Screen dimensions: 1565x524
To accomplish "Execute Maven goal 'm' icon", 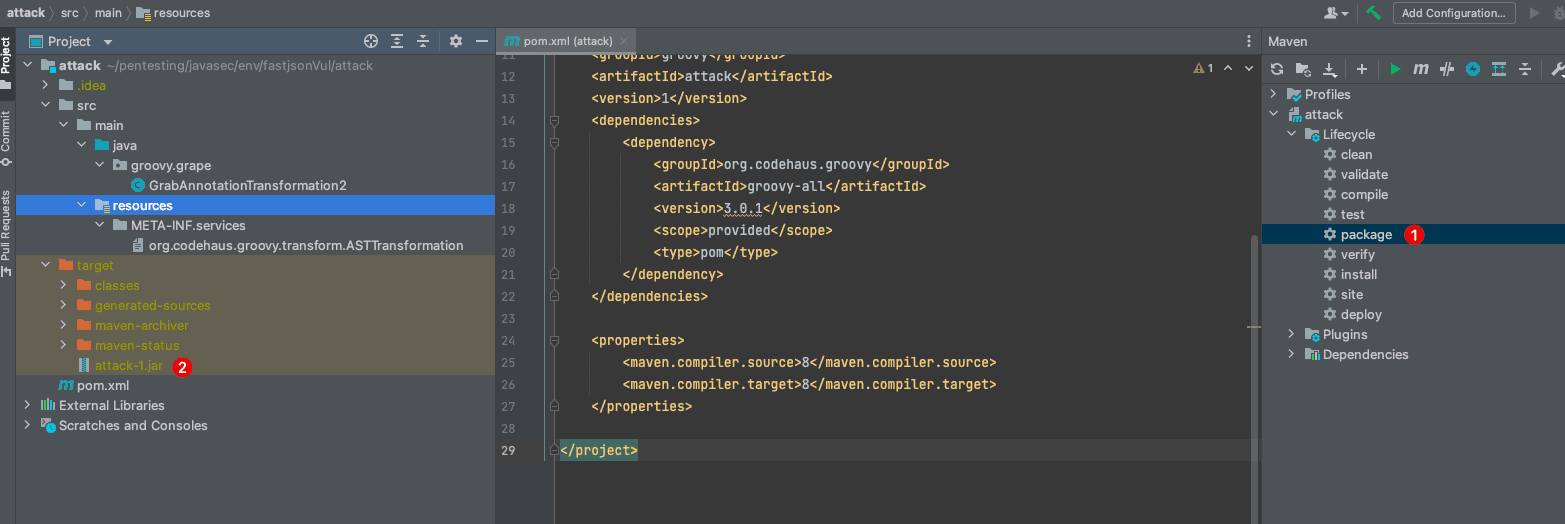I will click(x=1421, y=69).
